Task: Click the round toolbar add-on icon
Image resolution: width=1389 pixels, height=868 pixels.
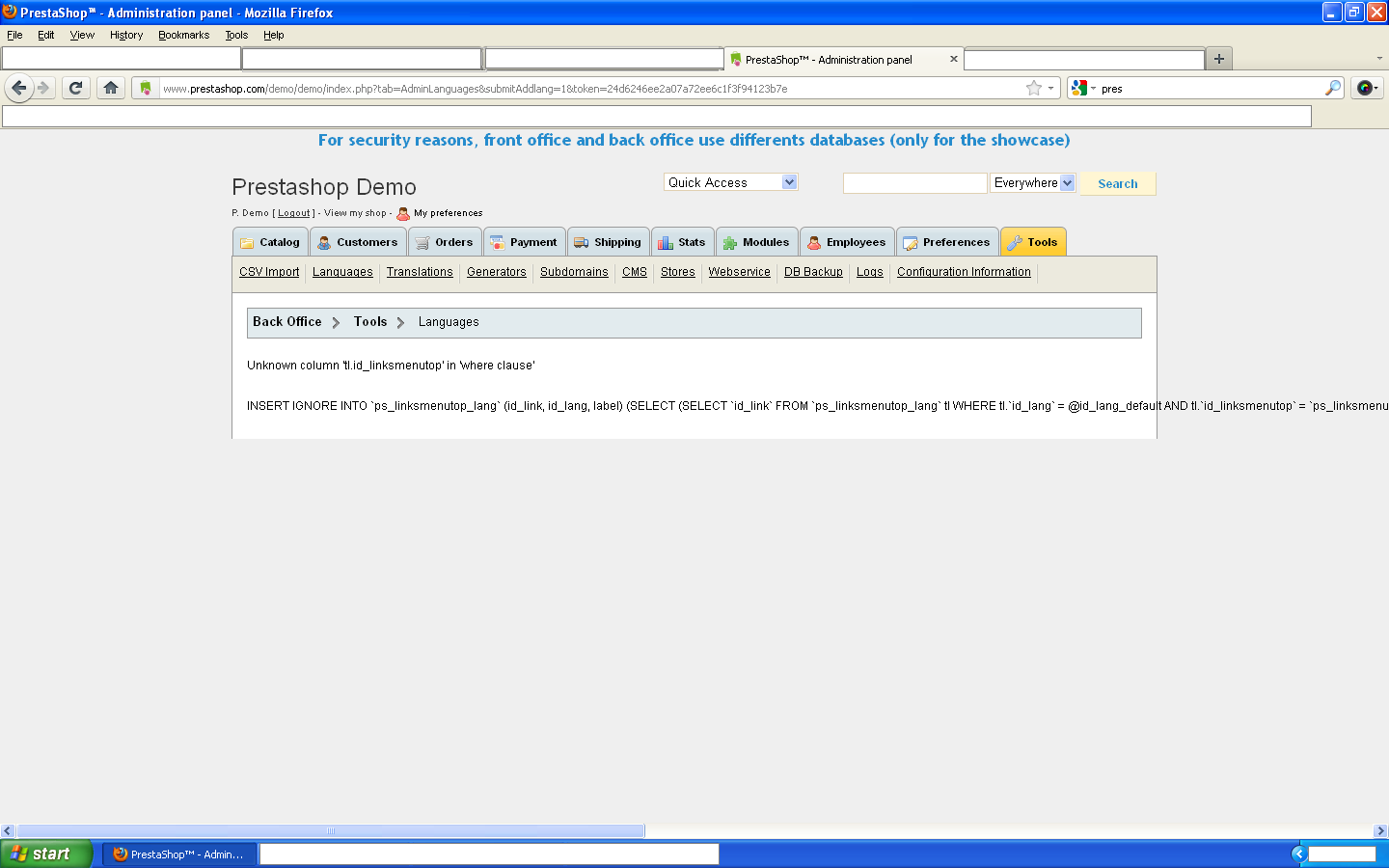Action: [1364, 88]
